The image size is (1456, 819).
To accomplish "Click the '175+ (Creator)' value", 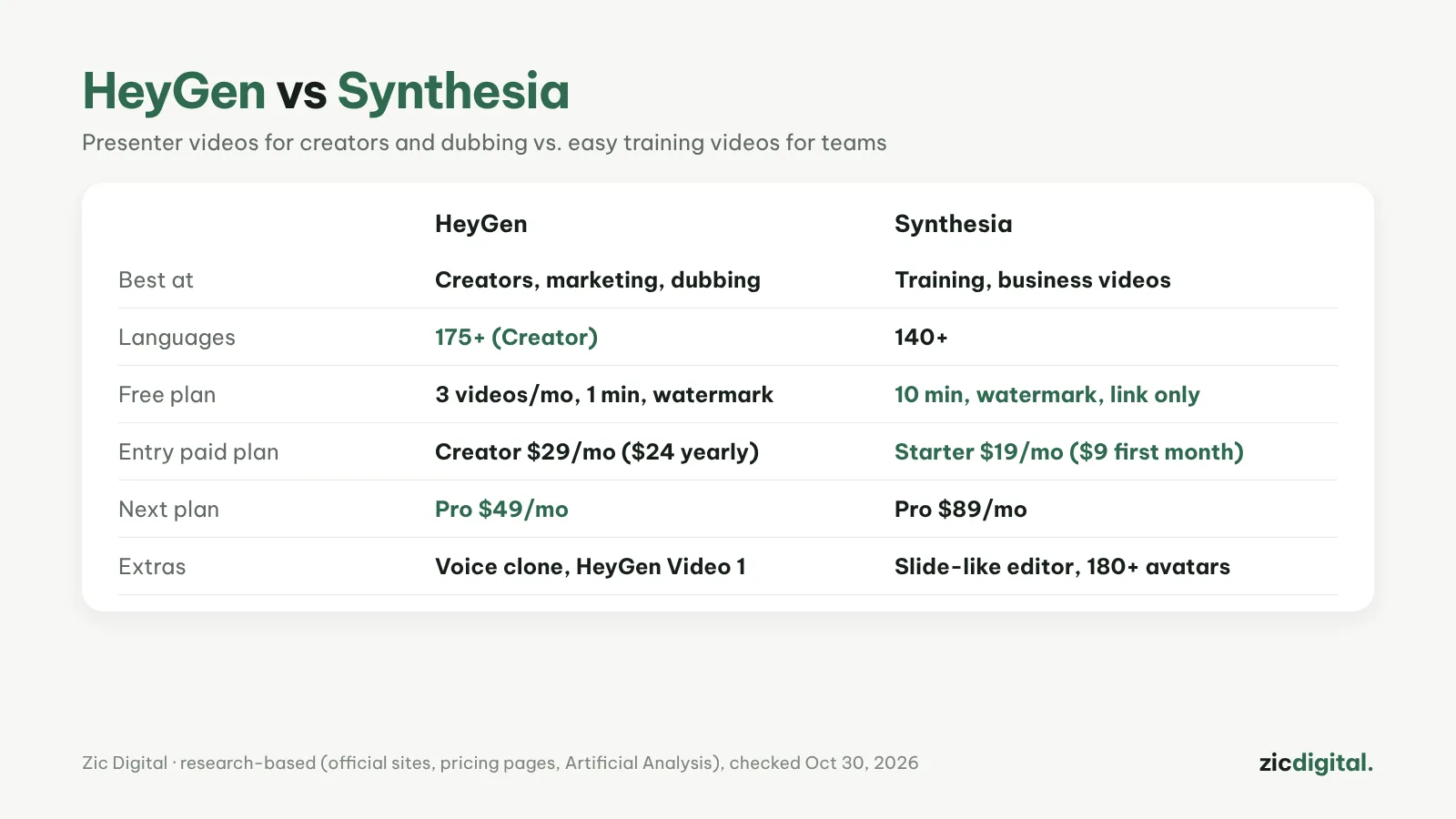I will pyautogui.click(x=516, y=338).
